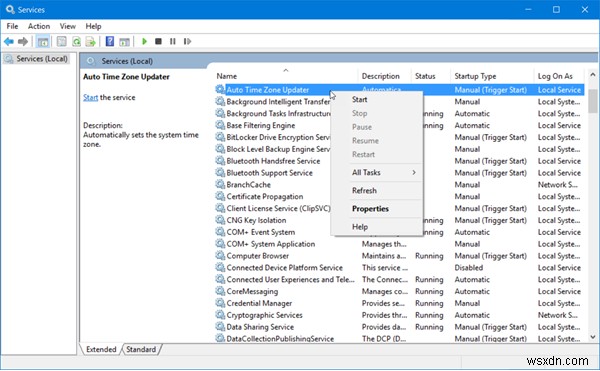Click the Start the service link
The height and width of the screenshot is (371, 600).
[x=90, y=98]
